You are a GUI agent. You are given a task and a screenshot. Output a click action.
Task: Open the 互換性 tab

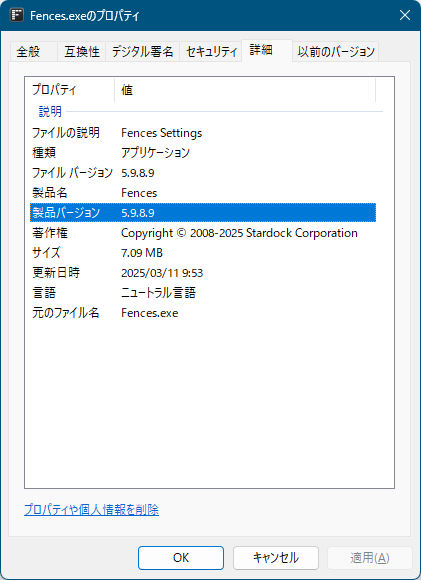[82, 51]
